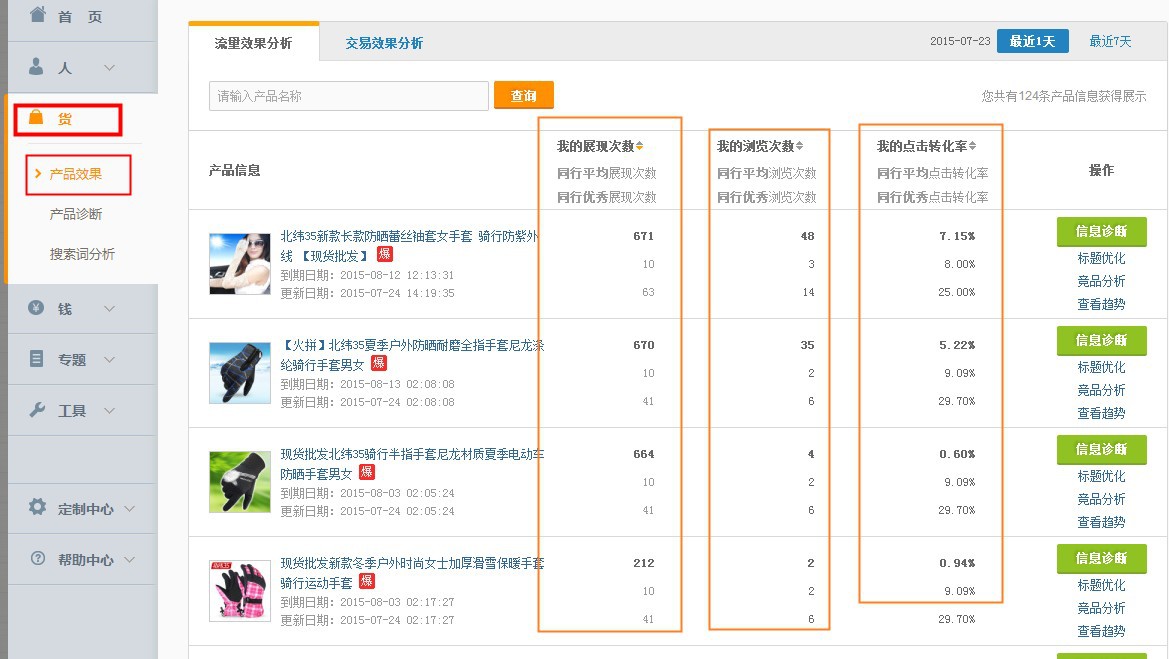The width and height of the screenshot is (1169, 659).
Task: Open product title 【火拼】北纬35夏季户外防晒
Action: [x=412, y=354]
